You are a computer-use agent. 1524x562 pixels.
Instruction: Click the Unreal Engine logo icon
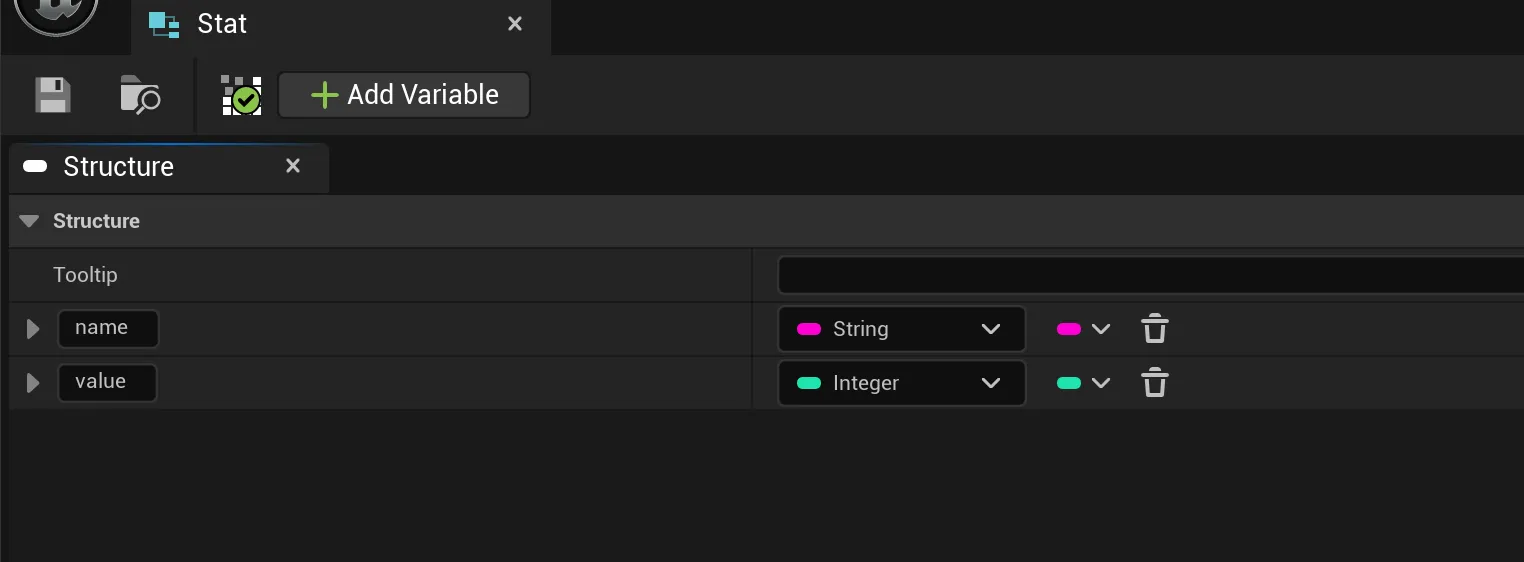point(56,14)
